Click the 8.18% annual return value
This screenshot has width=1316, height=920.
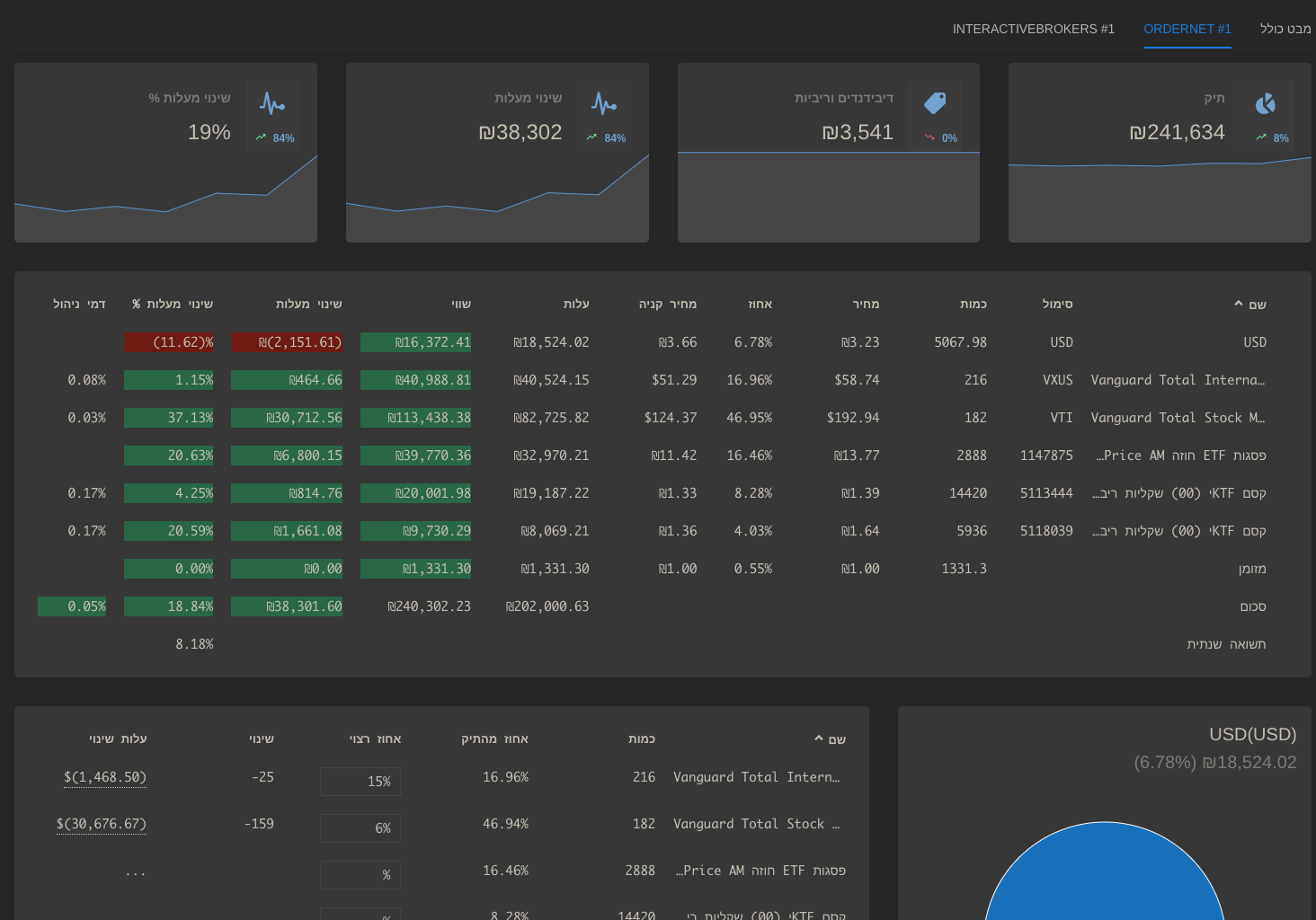(194, 644)
